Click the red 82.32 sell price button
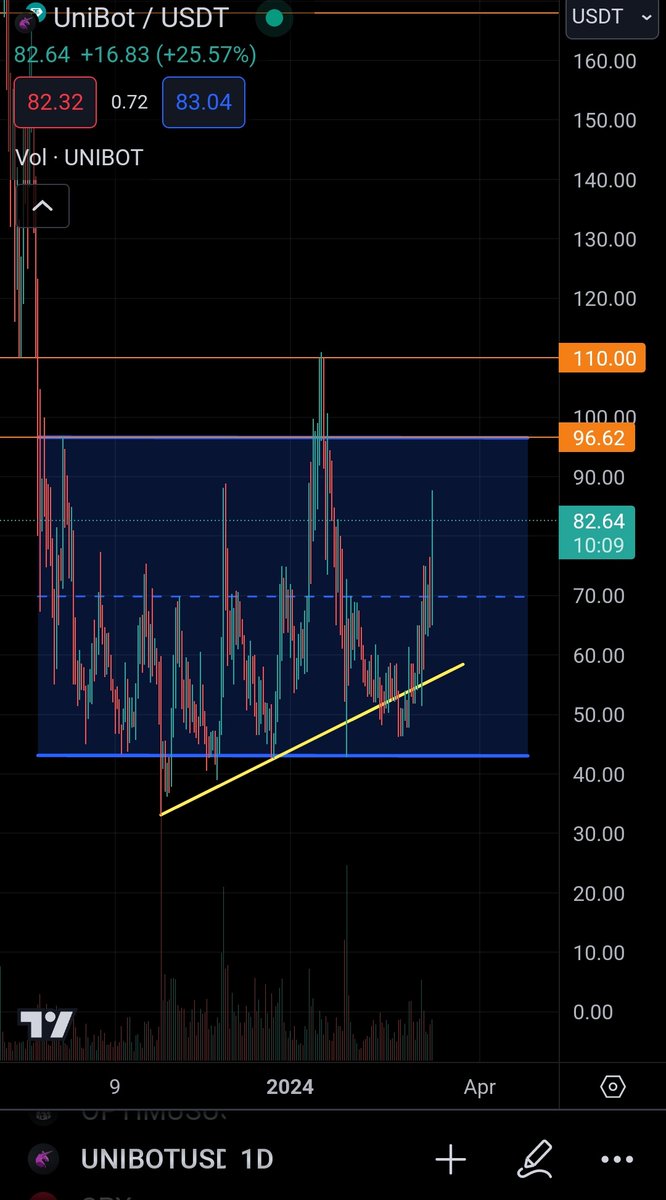This screenshot has width=666, height=1200. pos(55,102)
